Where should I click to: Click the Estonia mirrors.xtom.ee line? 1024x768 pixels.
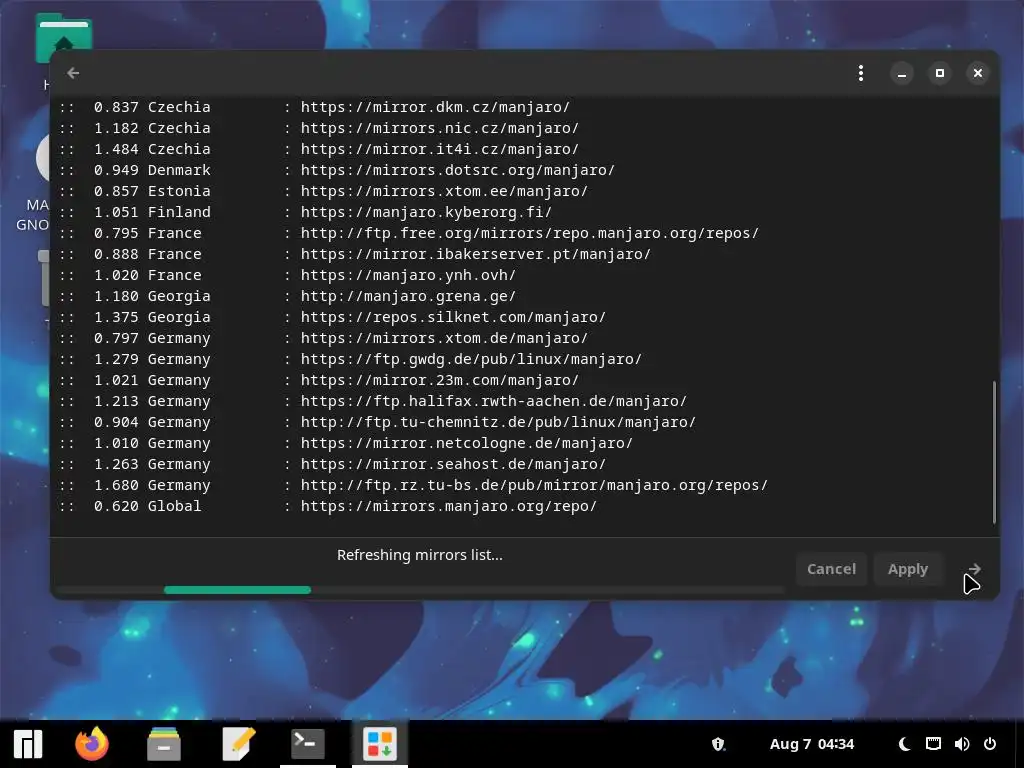pyautogui.click(x=323, y=191)
